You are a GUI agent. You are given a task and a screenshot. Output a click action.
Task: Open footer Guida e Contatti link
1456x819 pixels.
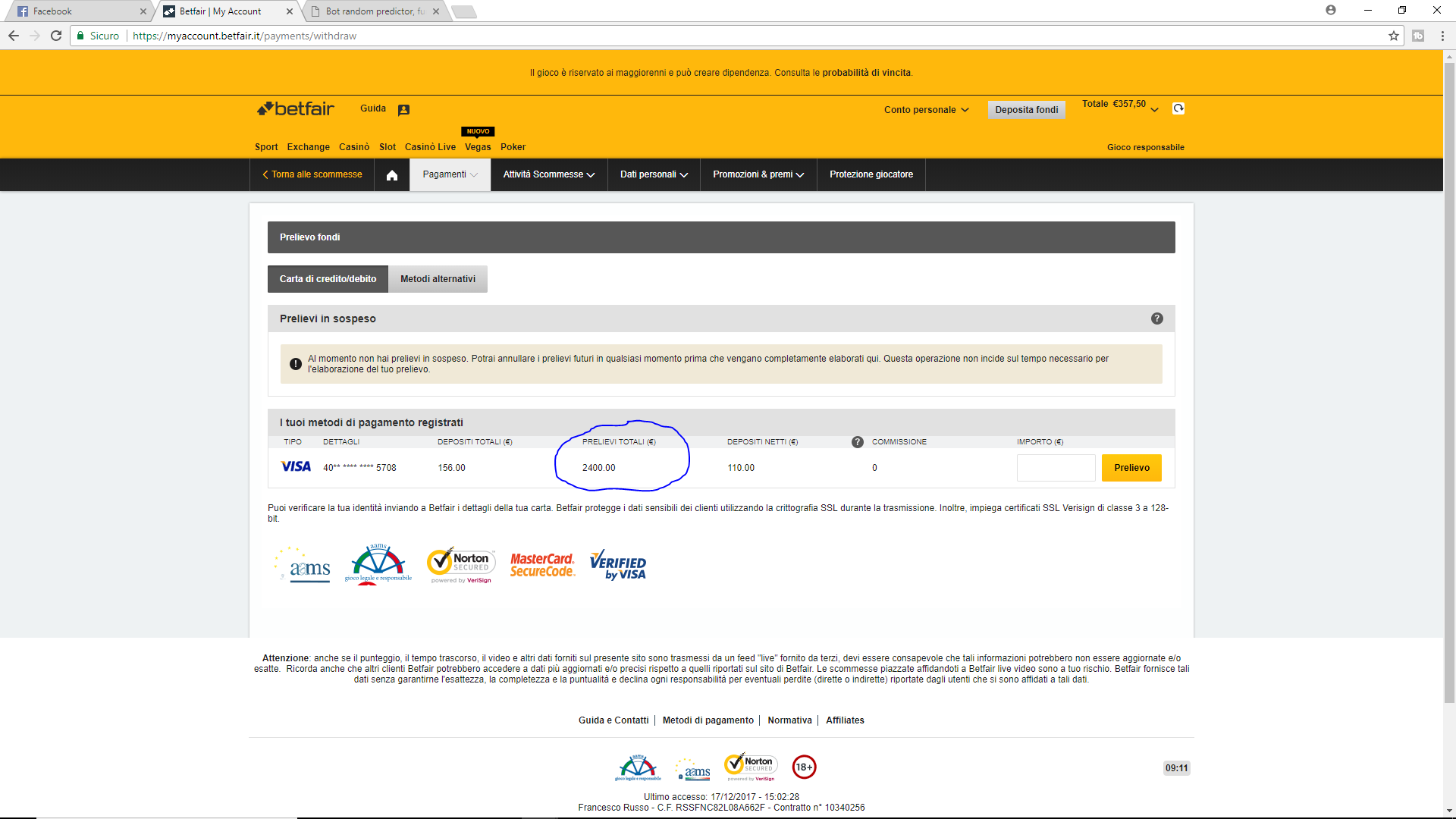pyautogui.click(x=613, y=720)
